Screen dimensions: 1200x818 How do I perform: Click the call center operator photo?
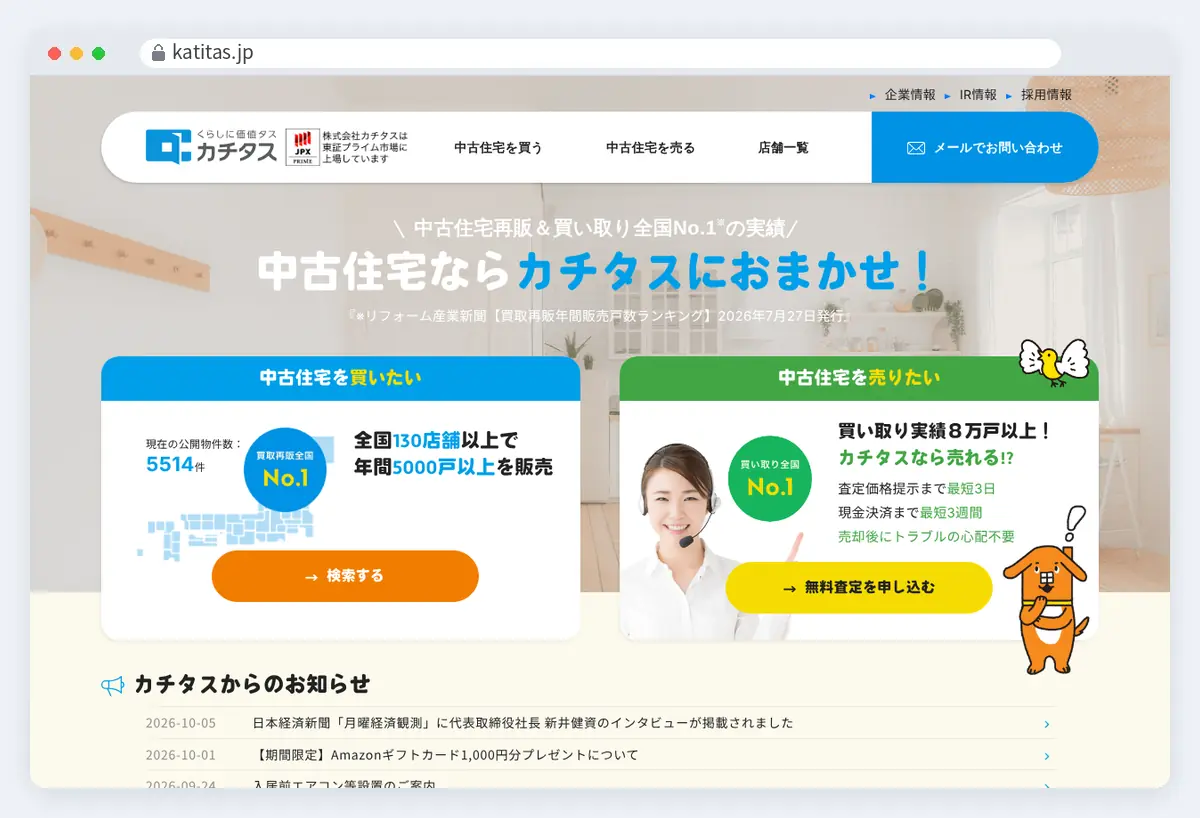(x=685, y=540)
